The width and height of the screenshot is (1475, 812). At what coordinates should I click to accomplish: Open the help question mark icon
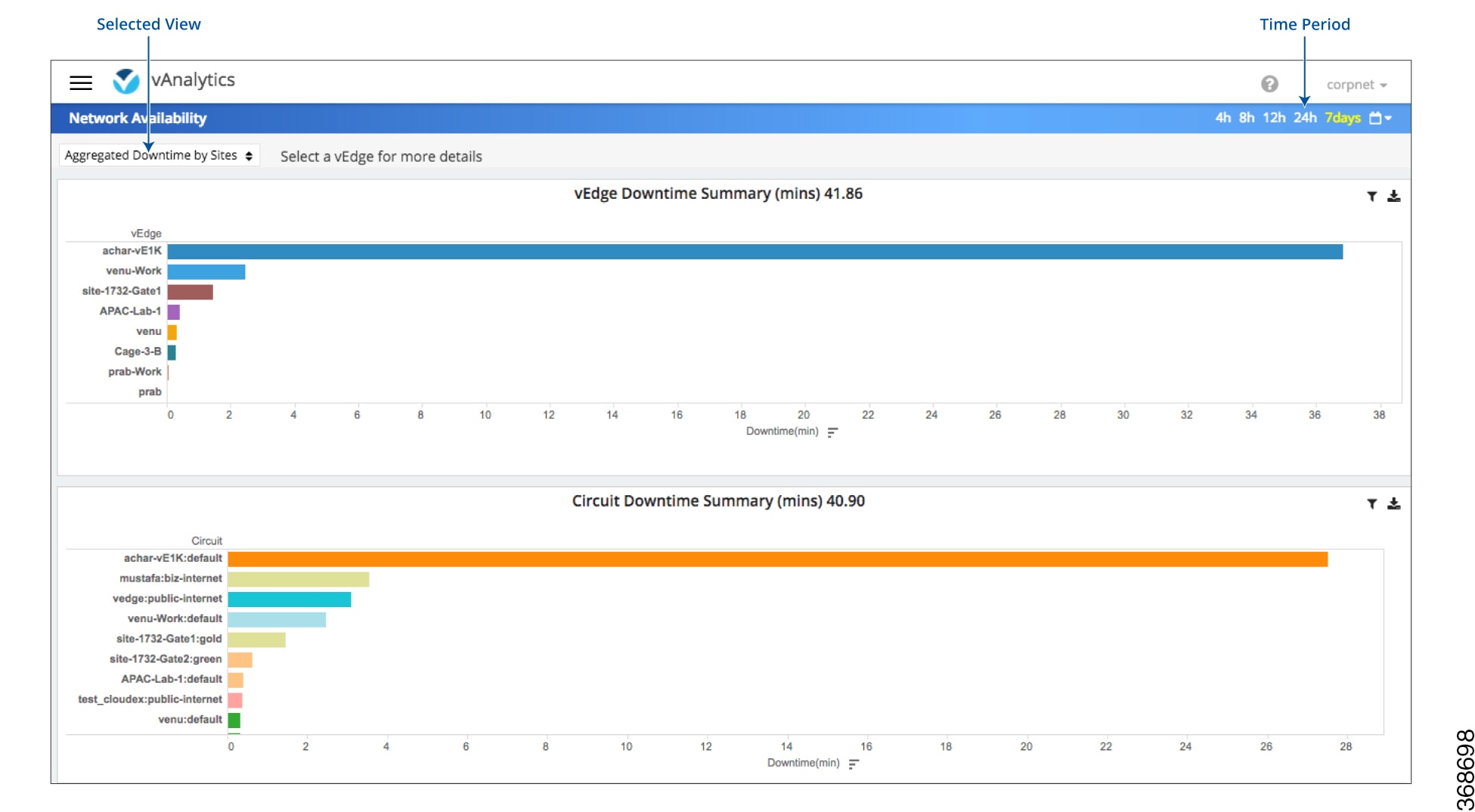click(x=1269, y=84)
